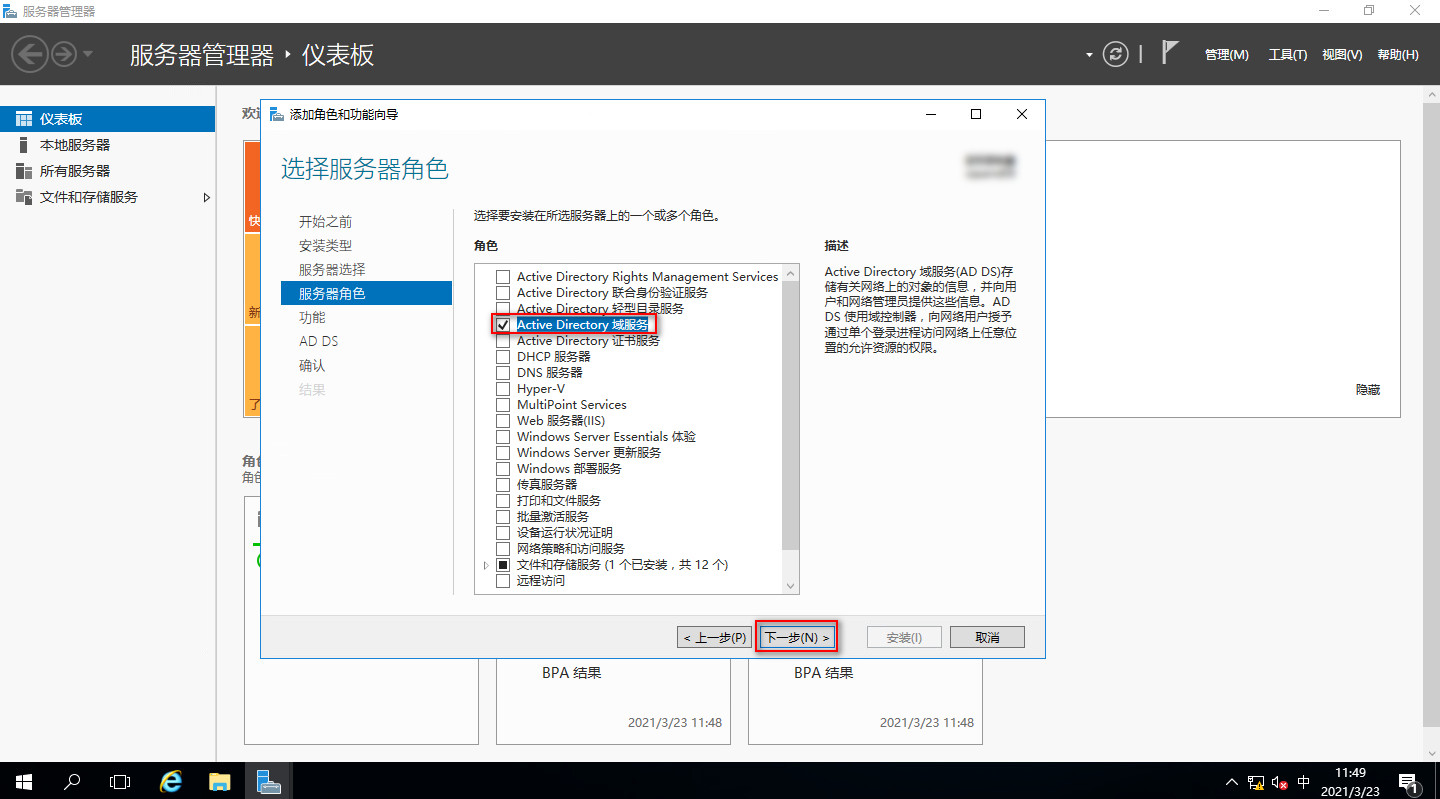Click the roles list scrollbar up arrow
Viewport: 1440px width, 799px height.
791,273
